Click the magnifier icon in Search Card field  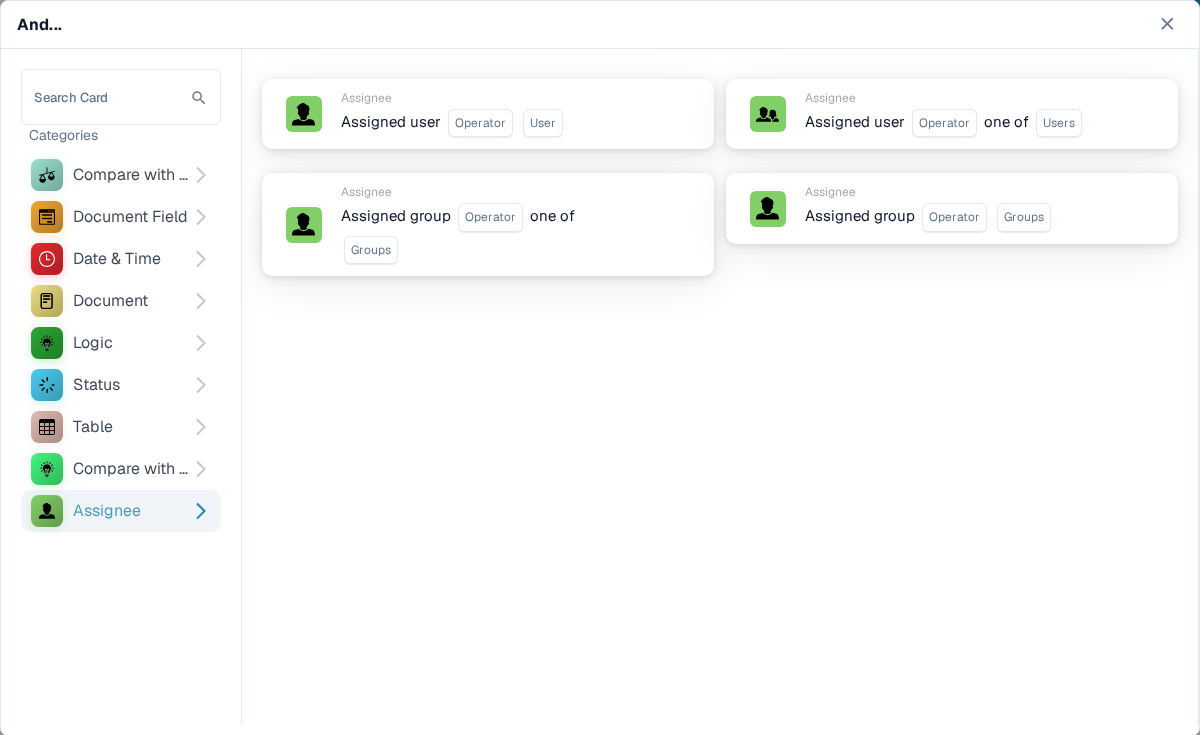click(x=199, y=98)
